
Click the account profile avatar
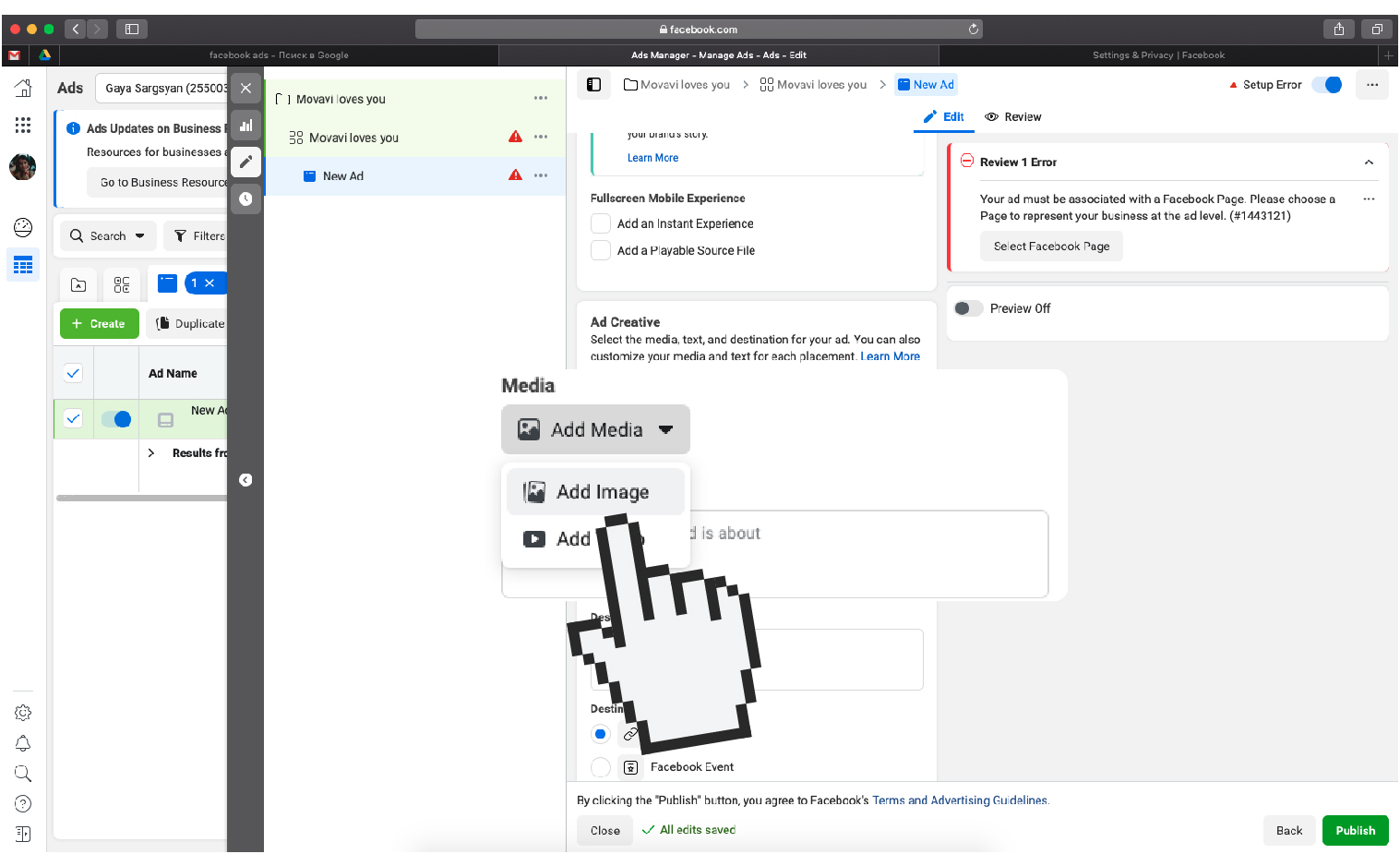[x=23, y=167]
